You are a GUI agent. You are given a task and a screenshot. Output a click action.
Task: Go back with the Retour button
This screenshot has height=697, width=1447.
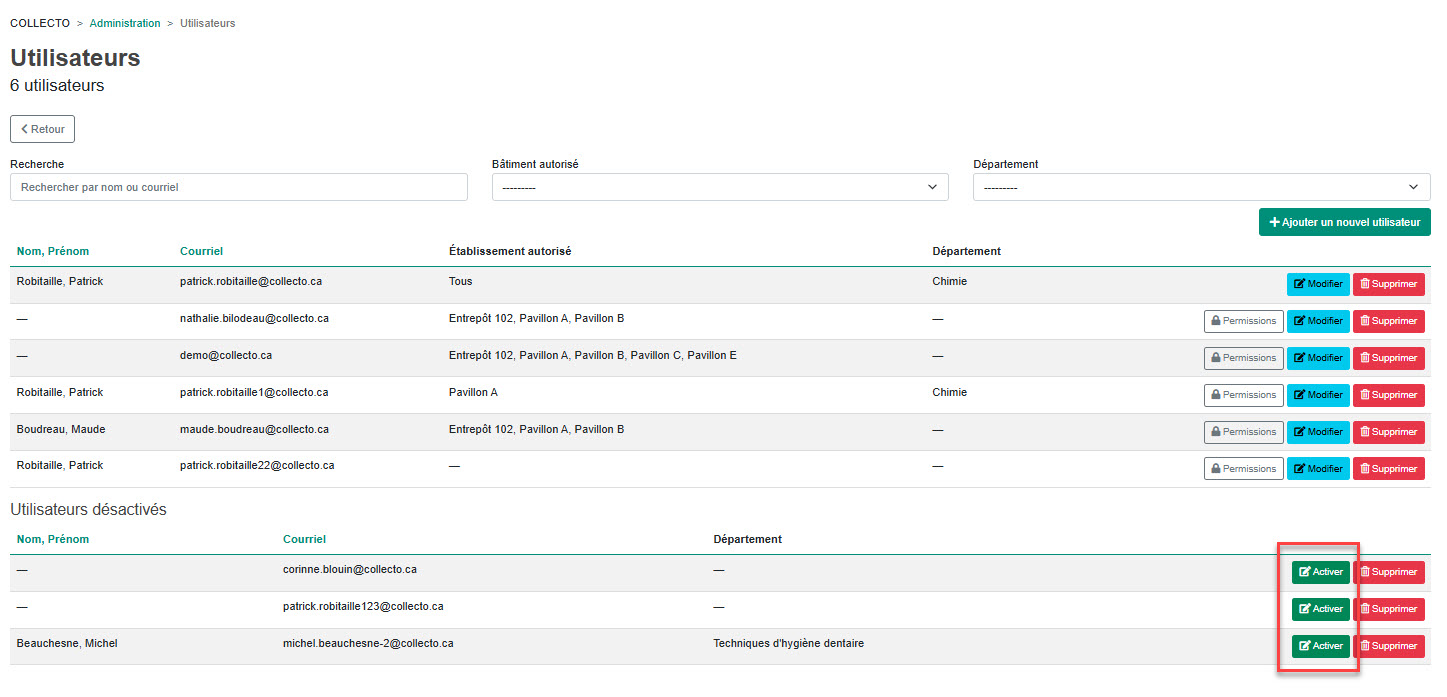point(42,129)
